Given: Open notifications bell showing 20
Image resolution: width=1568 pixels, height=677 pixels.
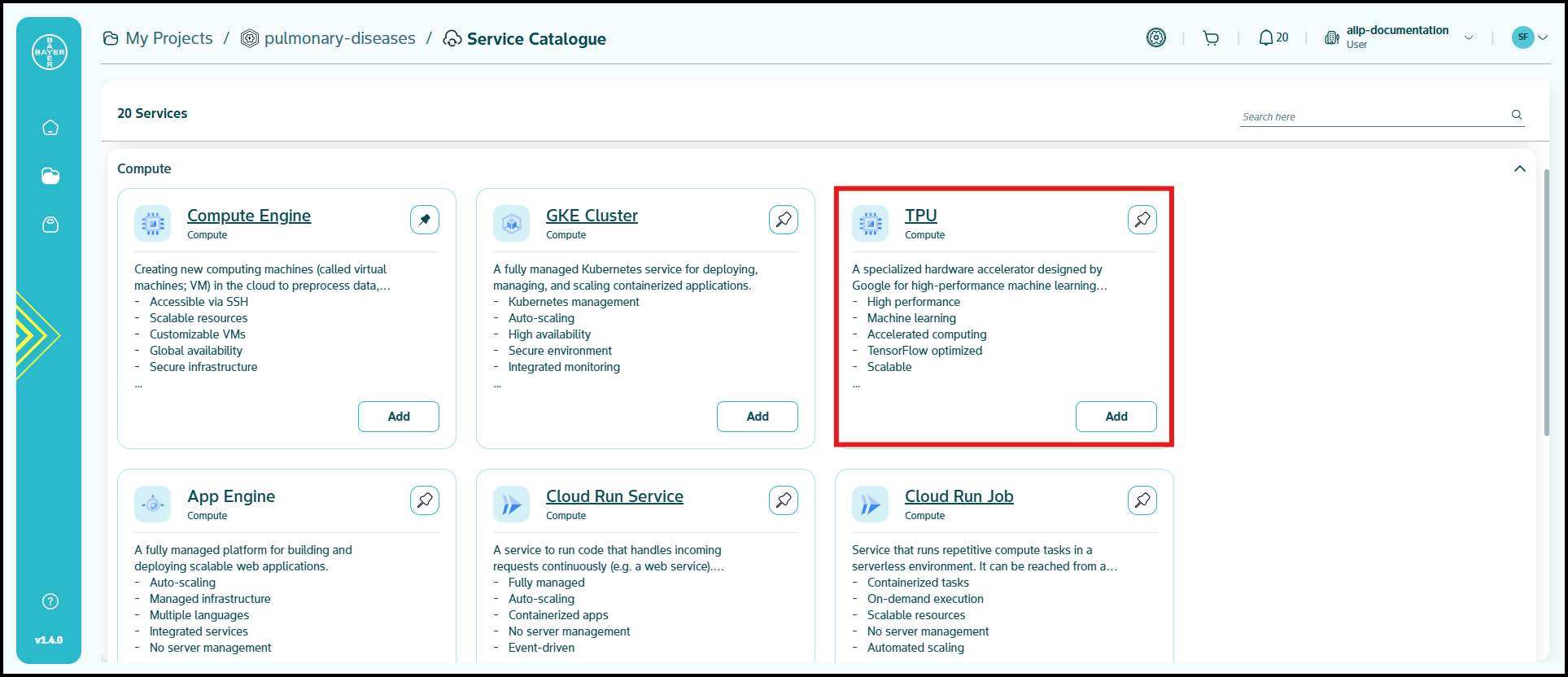Looking at the screenshot, I should [1273, 38].
